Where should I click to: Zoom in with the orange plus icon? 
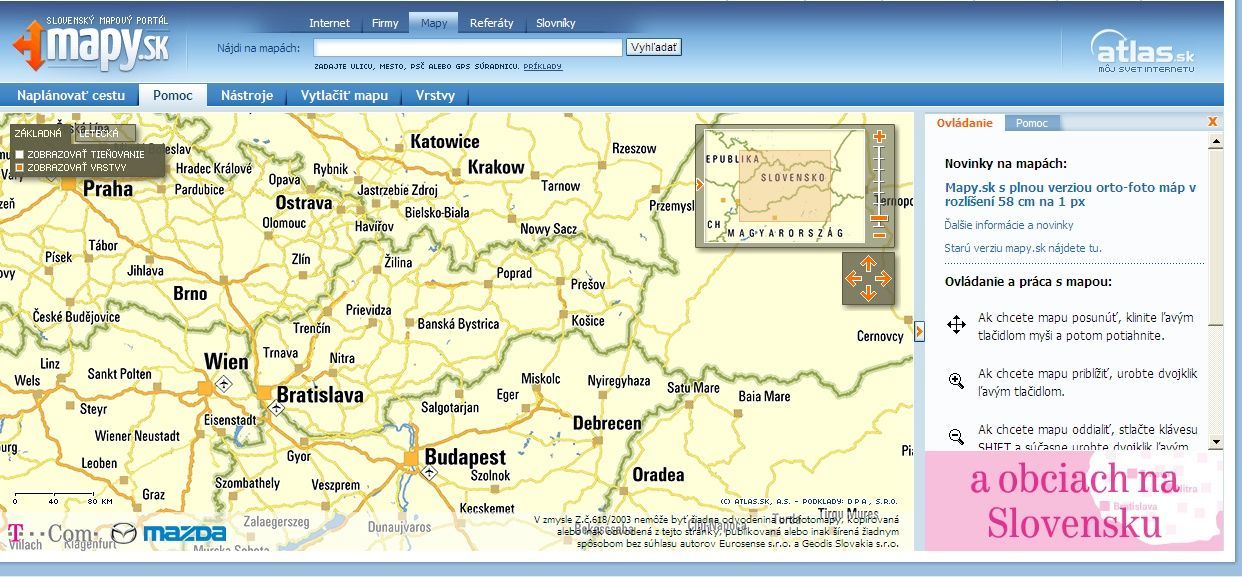pos(879,136)
